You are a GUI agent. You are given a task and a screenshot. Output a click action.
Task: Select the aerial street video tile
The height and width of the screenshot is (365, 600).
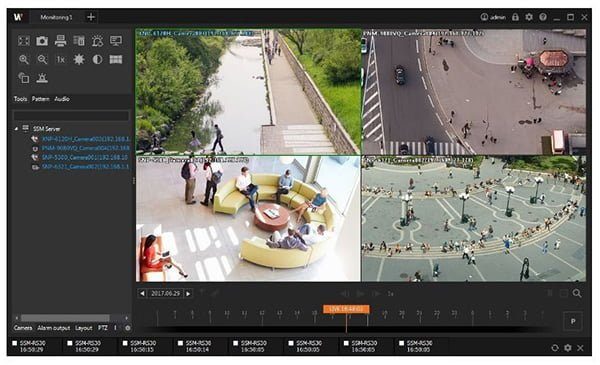point(474,92)
